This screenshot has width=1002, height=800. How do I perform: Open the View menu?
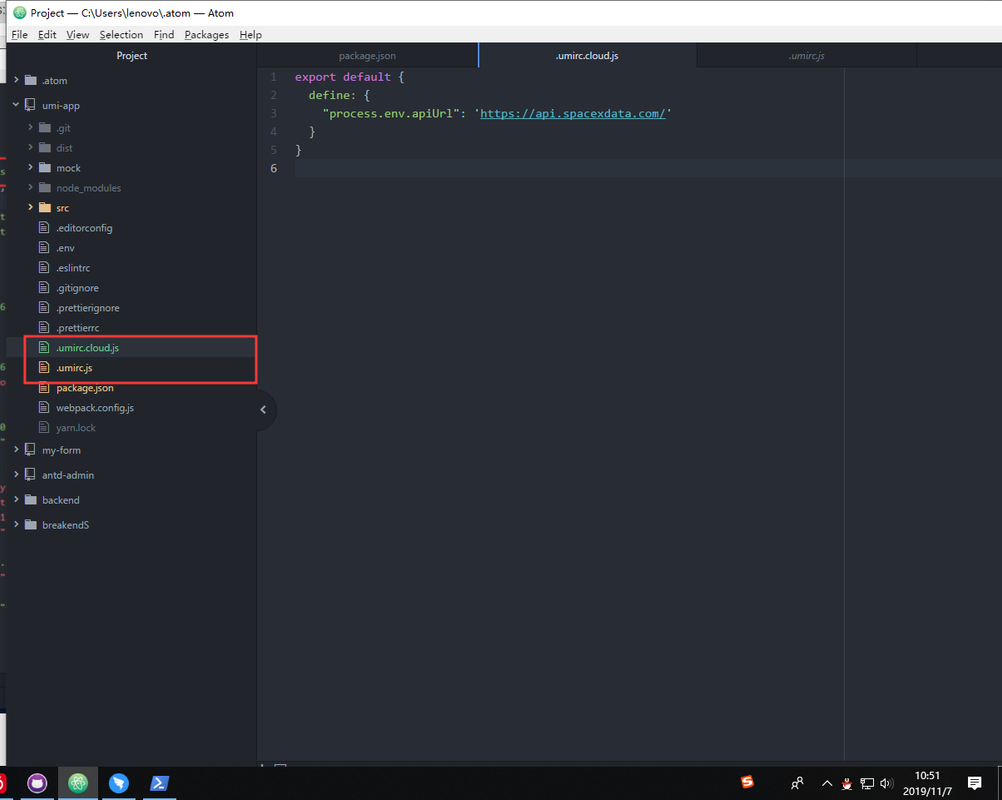(x=77, y=35)
